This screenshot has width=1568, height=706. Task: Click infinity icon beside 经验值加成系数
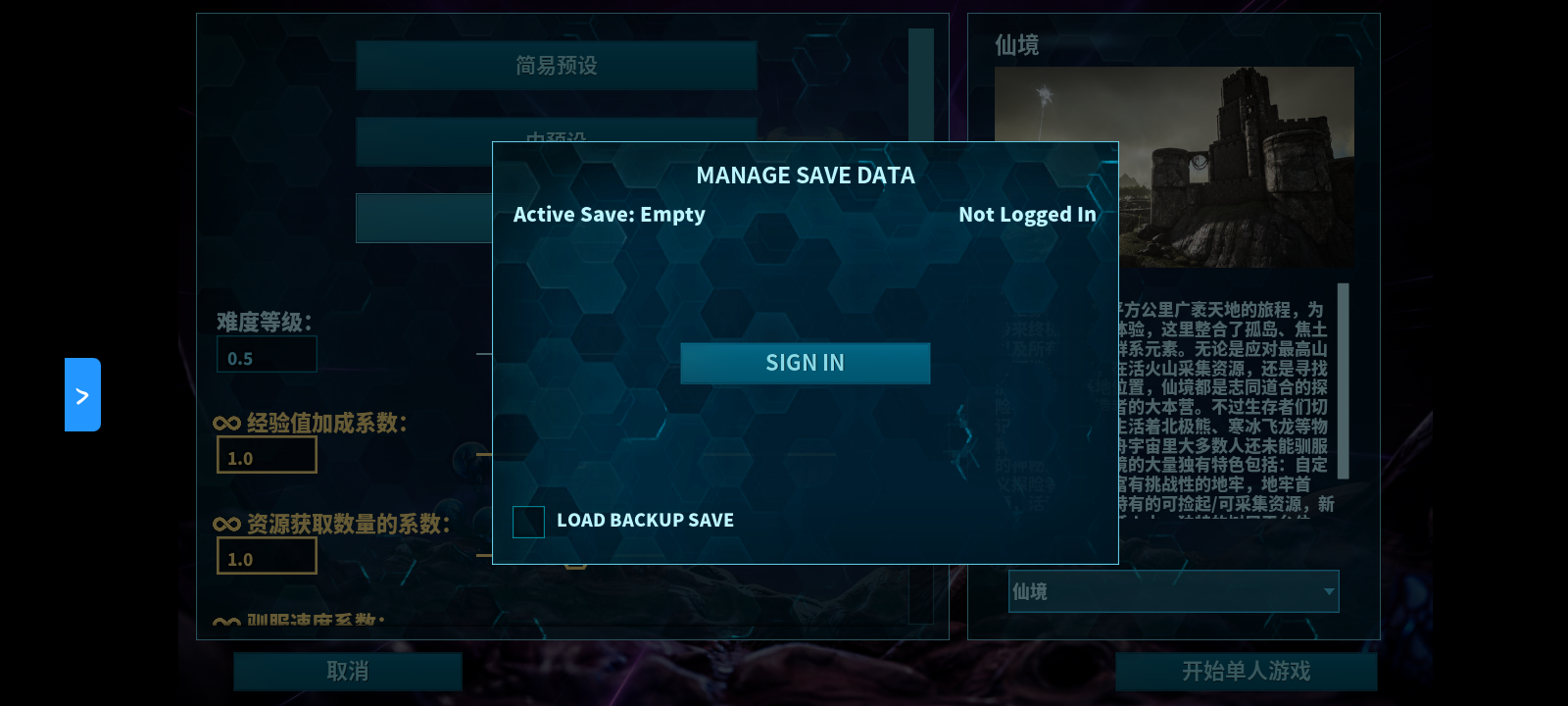[226, 424]
